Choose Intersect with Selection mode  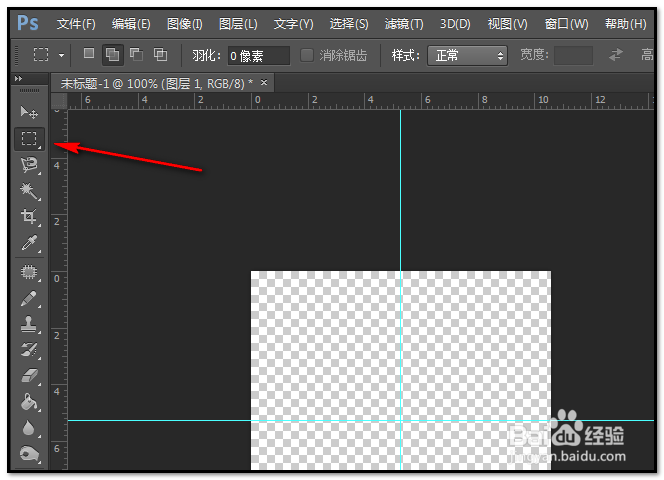pyautogui.click(x=160, y=54)
